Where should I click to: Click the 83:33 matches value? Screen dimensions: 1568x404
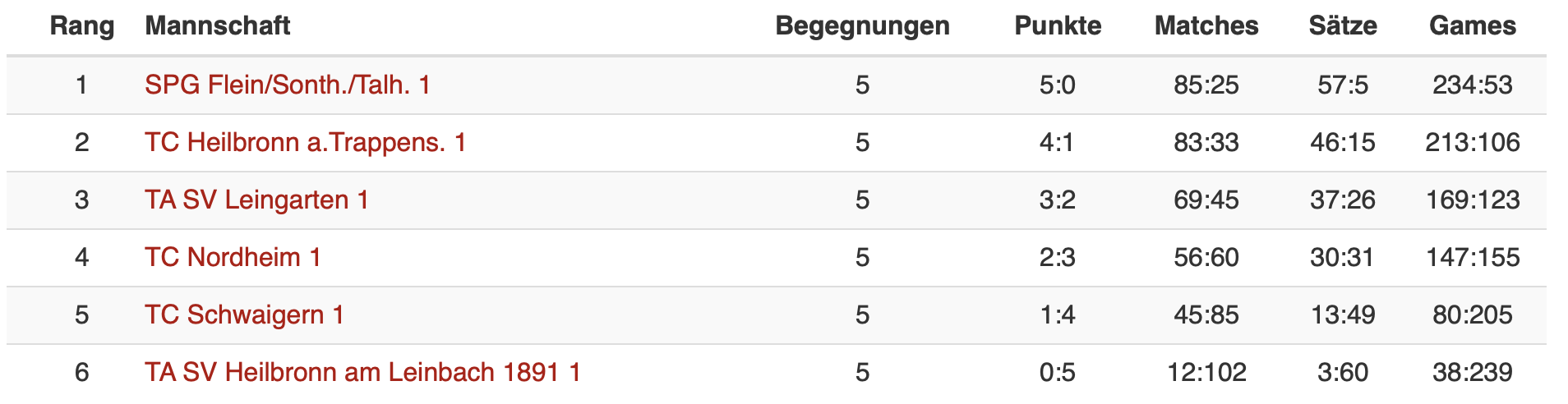tap(1206, 143)
